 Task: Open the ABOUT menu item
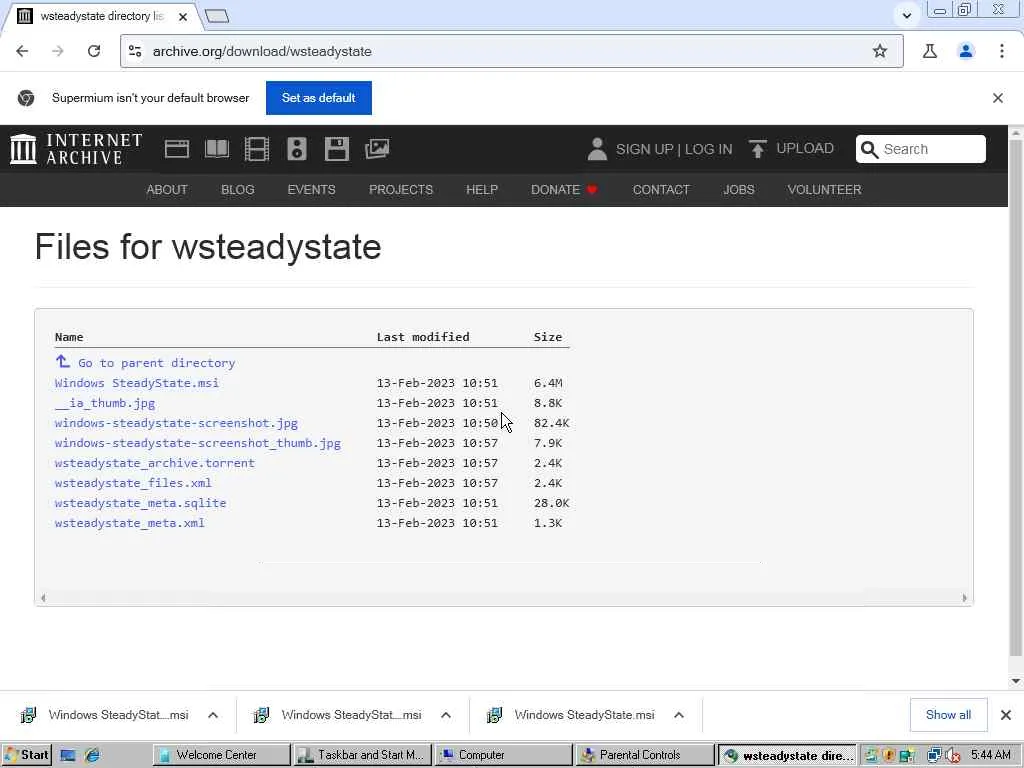point(167,189)
